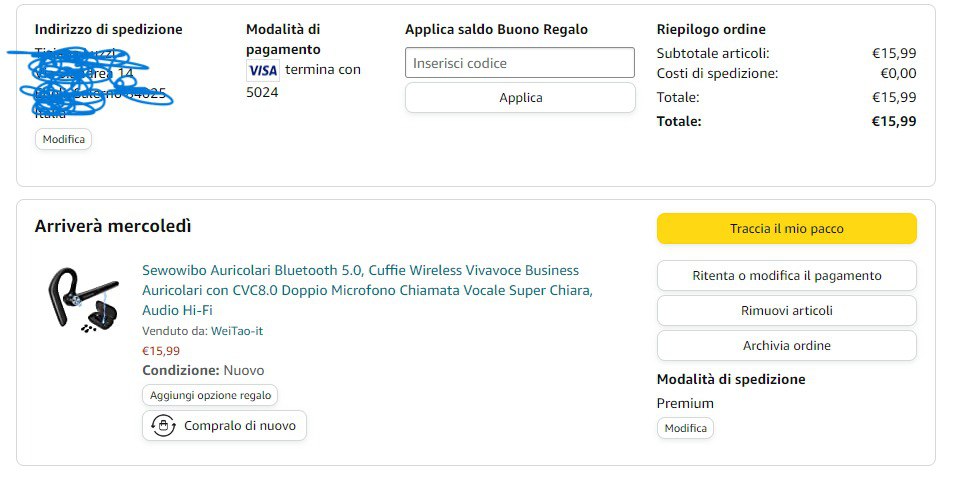Open the Sewowibo earphones product thumbnail
This screenshot has height=483, width=953.
[x=82, y=297]
